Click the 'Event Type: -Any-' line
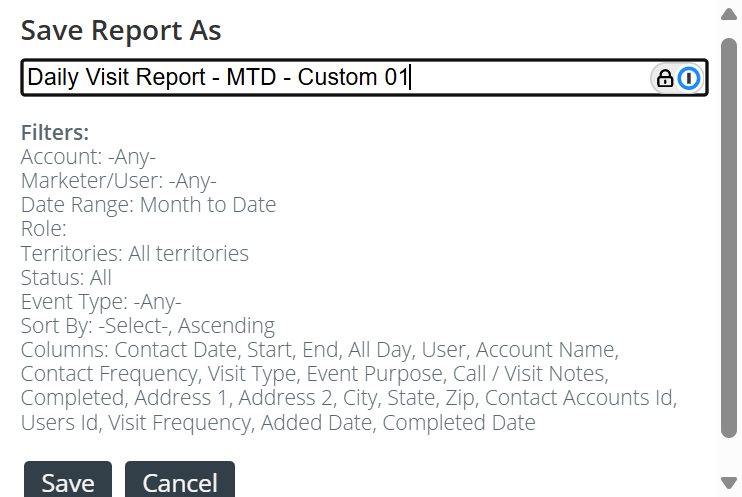The height and width of the screenshot is (497, 742). tap(101, 302)
